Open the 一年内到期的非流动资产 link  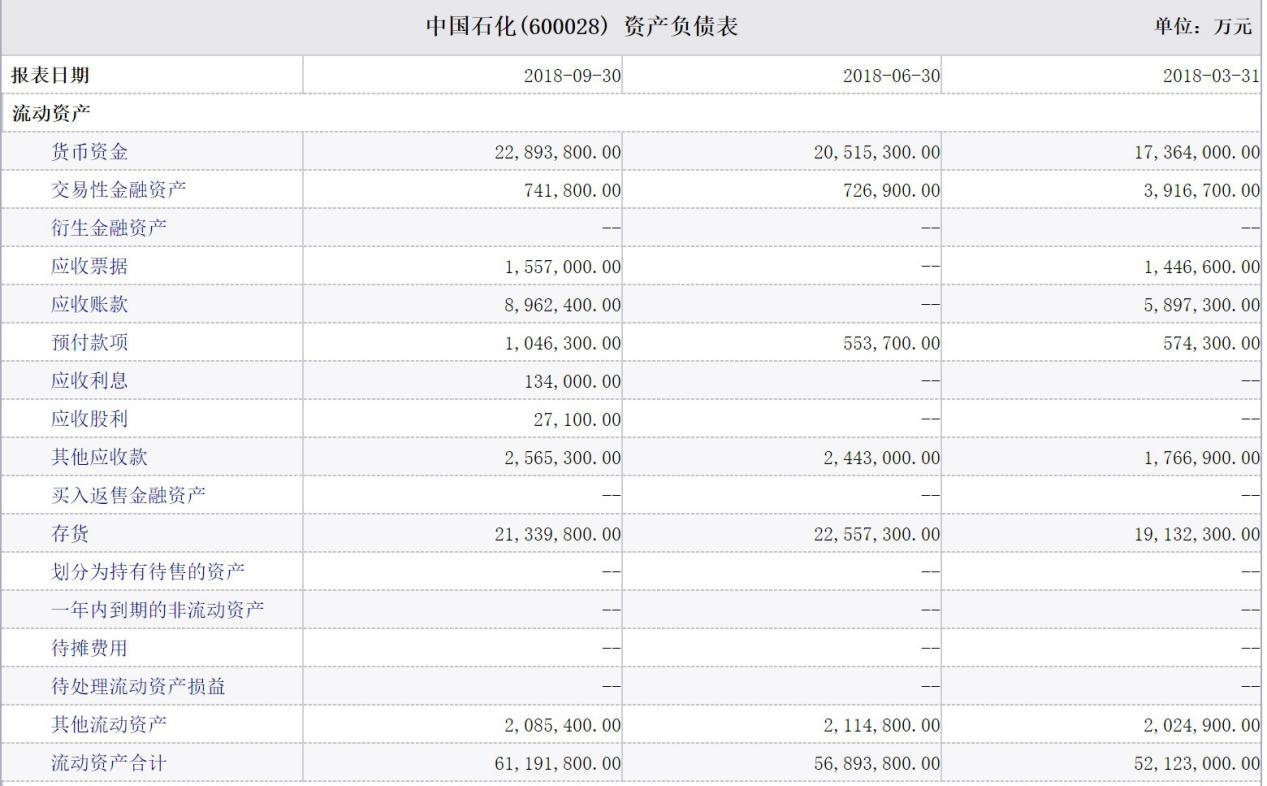click(157, 610)
